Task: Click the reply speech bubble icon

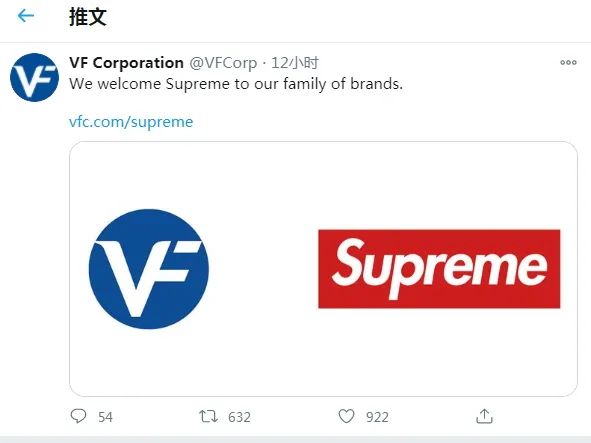Action: pyautogui.click(x=78, y=416)
